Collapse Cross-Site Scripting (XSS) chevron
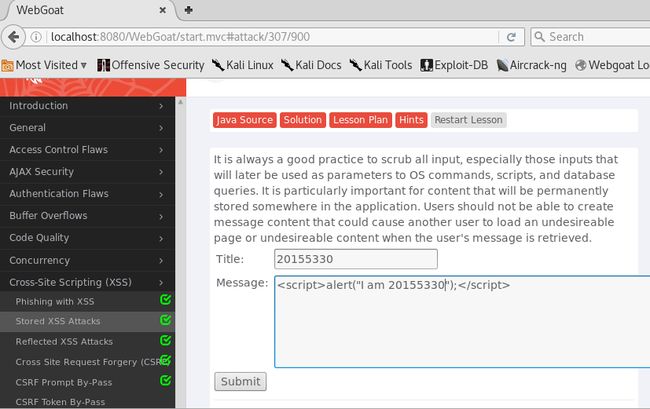 (x=161, y=283)
